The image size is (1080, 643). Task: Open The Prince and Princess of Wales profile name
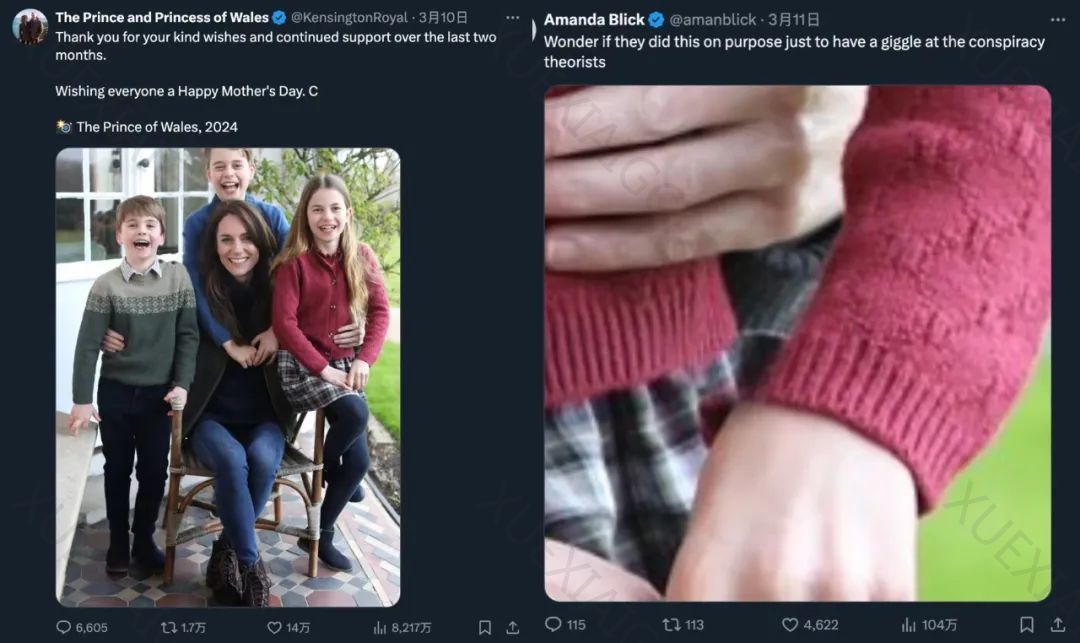click(x=162, y=17)
